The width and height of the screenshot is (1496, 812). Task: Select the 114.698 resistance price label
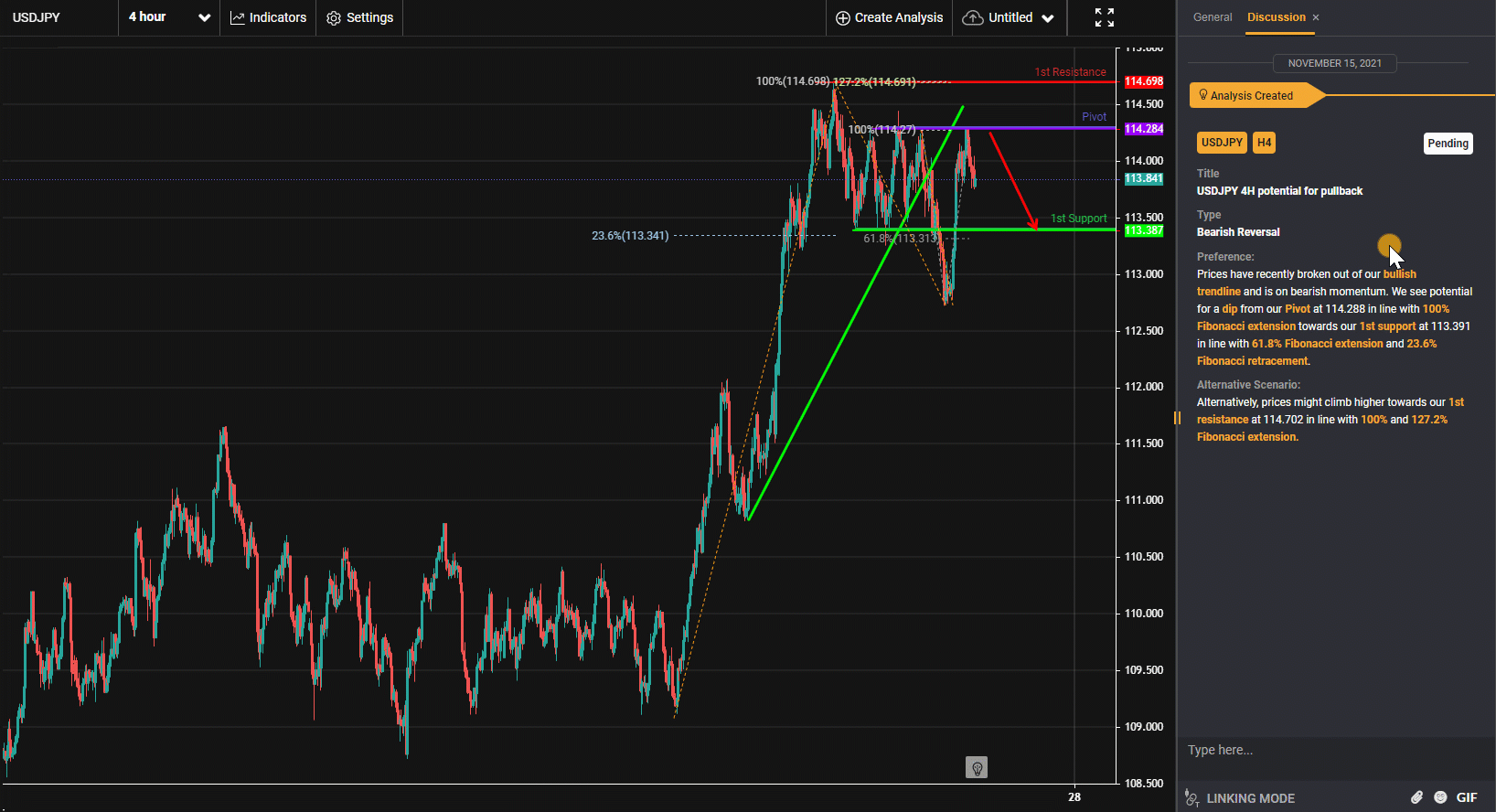(x=1144, y=81)
